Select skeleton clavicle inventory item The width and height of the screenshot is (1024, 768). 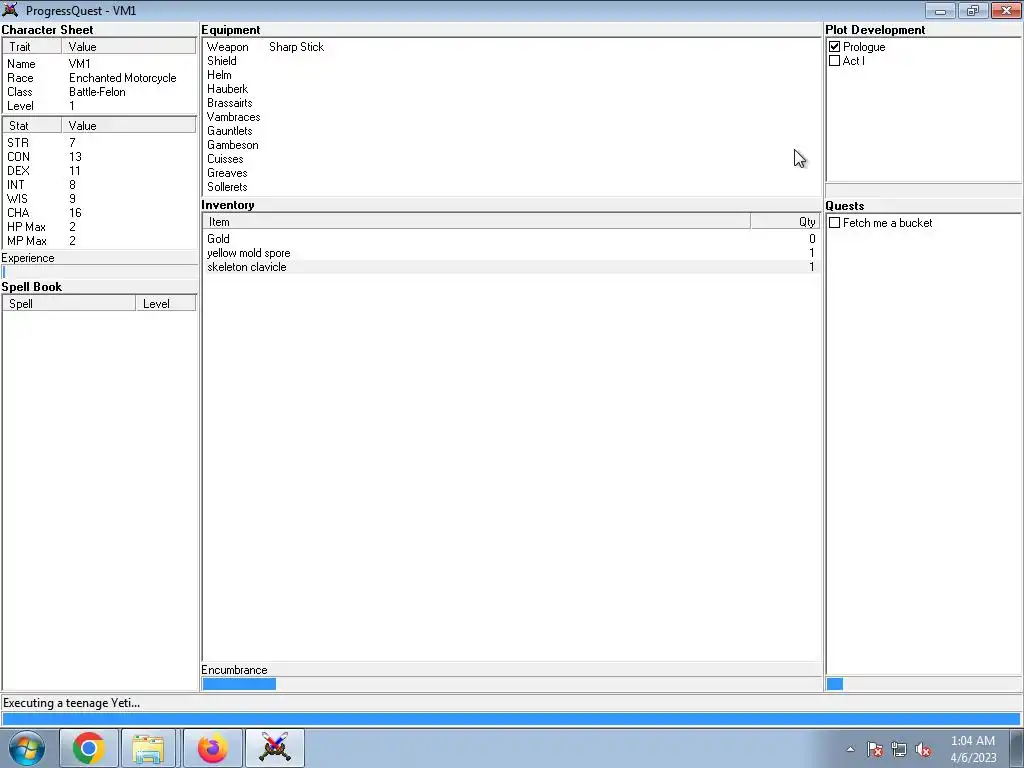[x=511, y=267]
